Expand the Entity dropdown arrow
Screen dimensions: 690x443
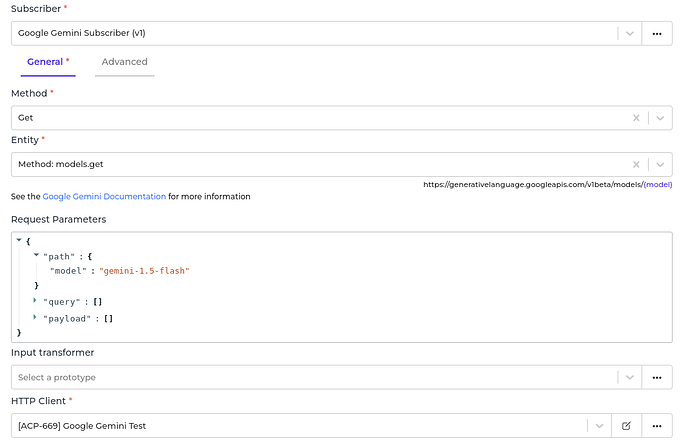tap(660, 165)
